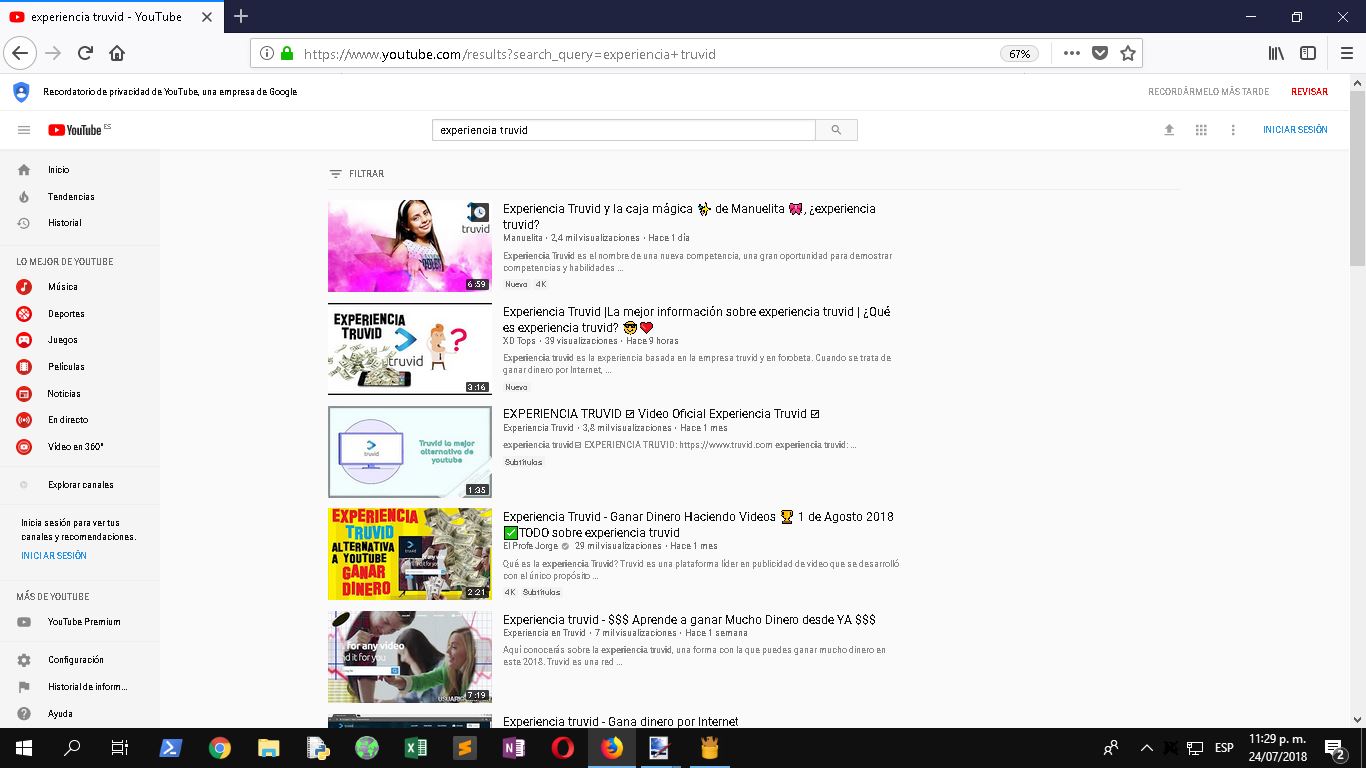Open YouTube settings three-dot menu
The height and width of the screenshot is (768, 1366).
[x=1233, y=130]
